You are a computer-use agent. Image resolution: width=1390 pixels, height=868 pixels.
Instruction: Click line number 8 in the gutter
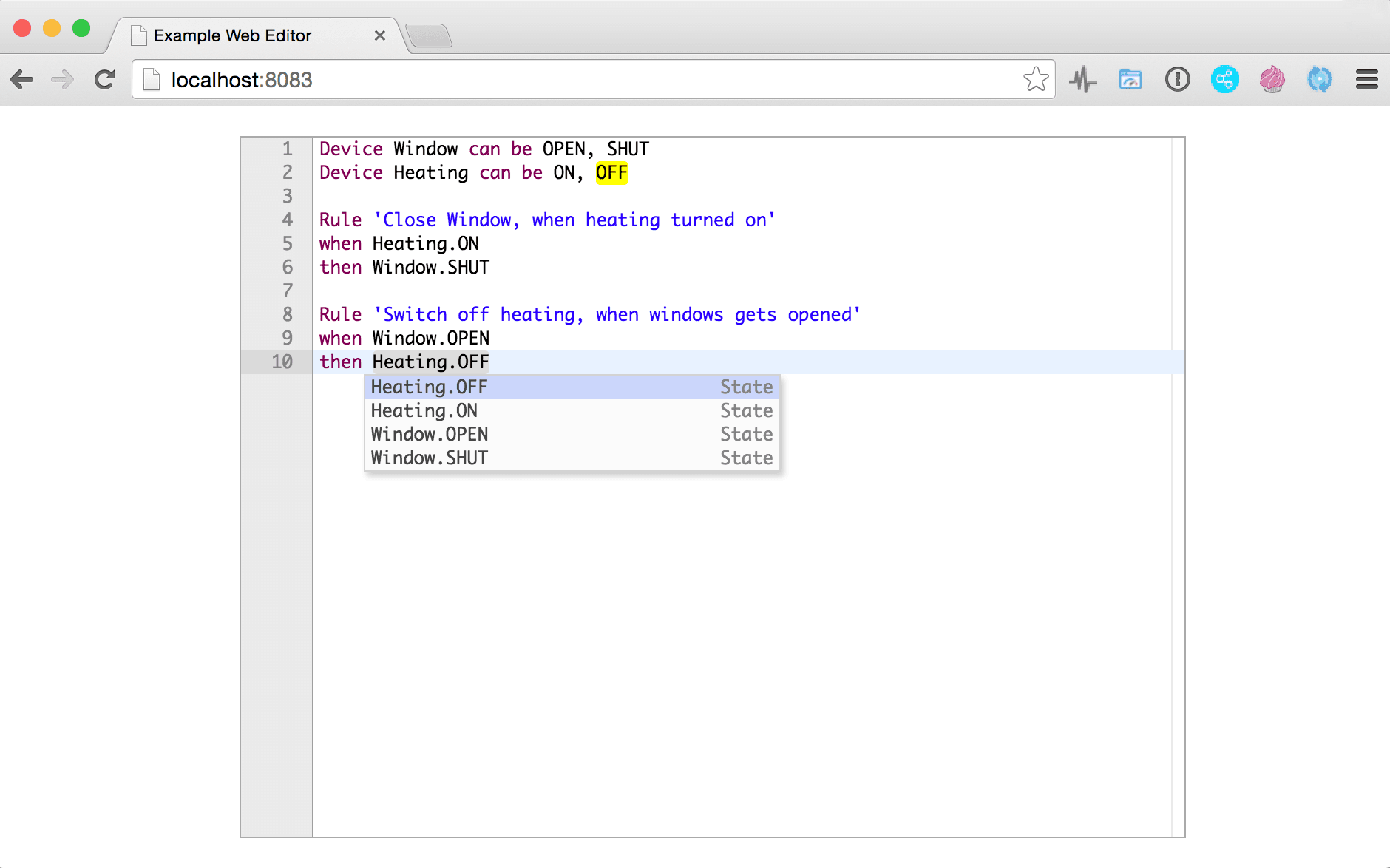tap(287, 315)
